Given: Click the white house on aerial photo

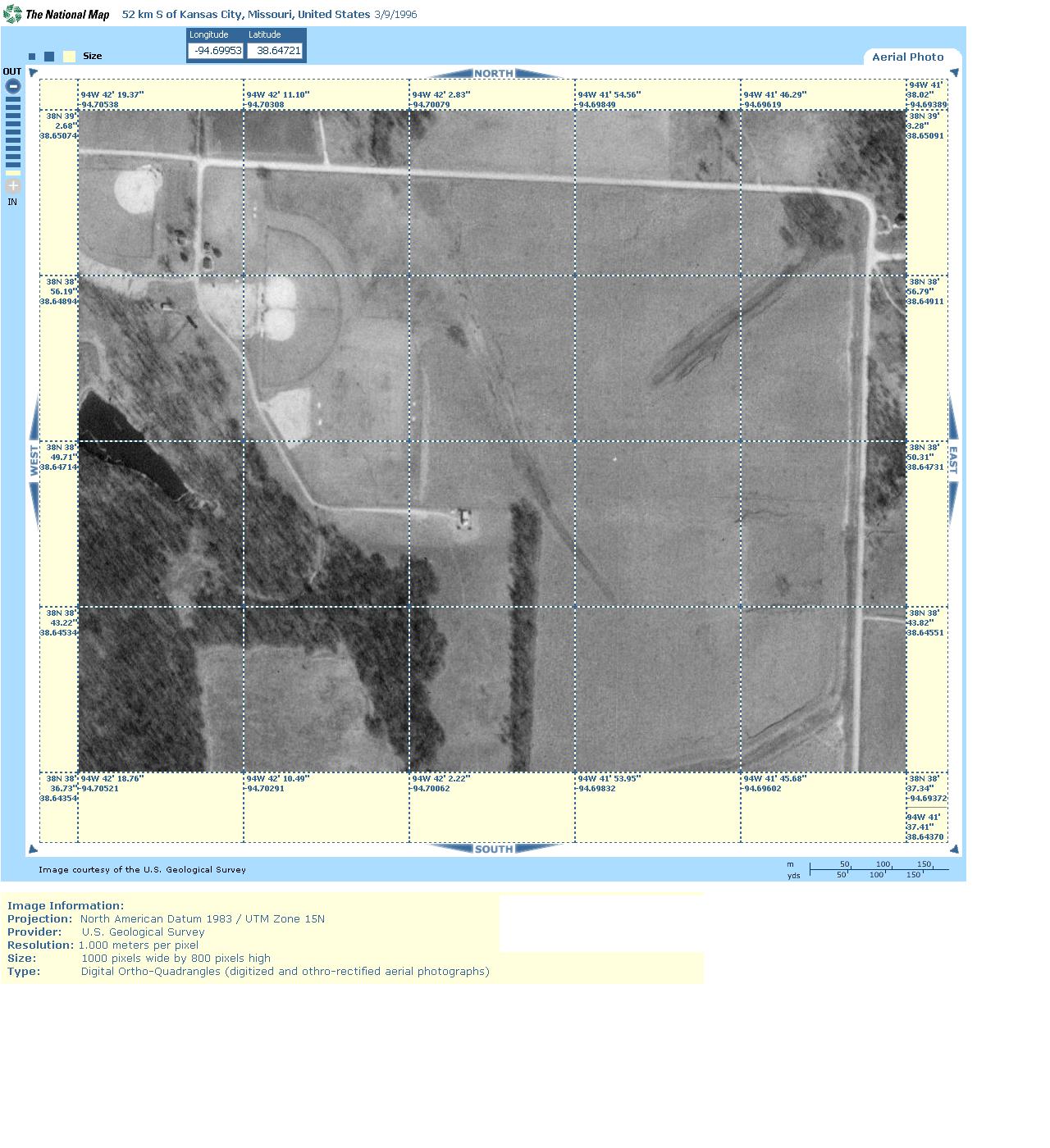Looking at the screenshot, I should (x=464, y=518).
